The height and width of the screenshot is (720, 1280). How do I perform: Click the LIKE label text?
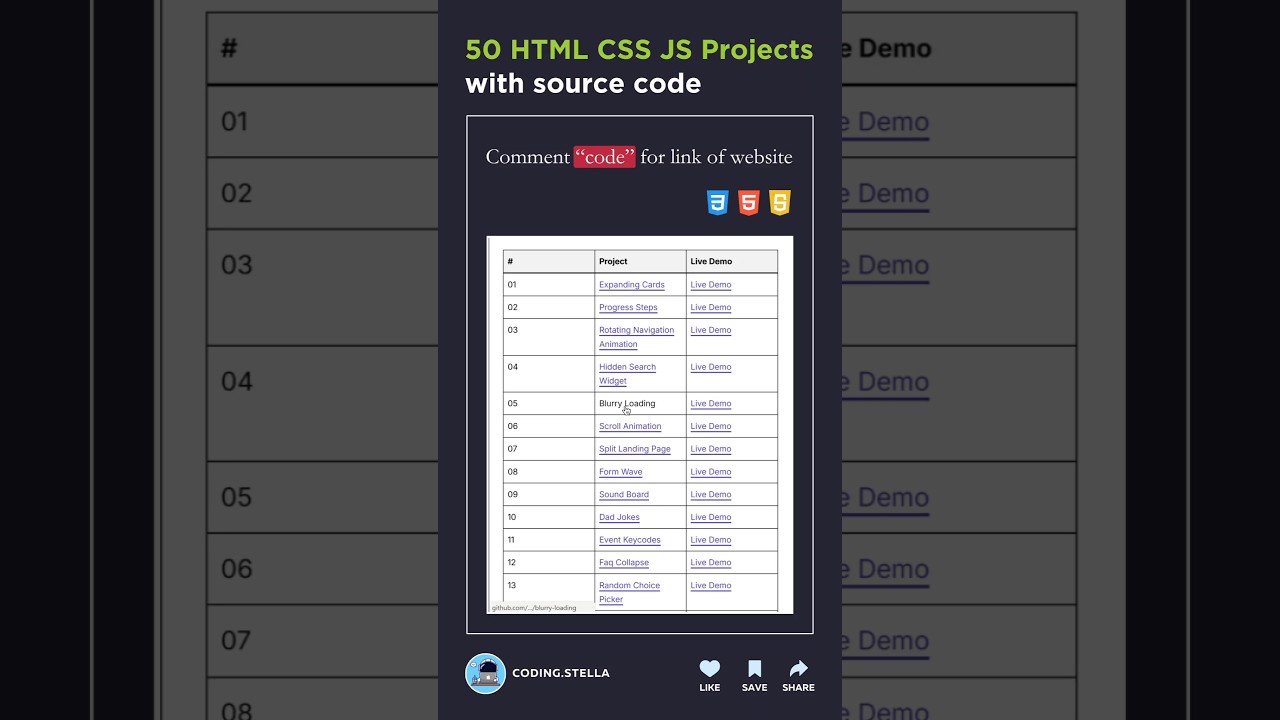click(710, 688)
